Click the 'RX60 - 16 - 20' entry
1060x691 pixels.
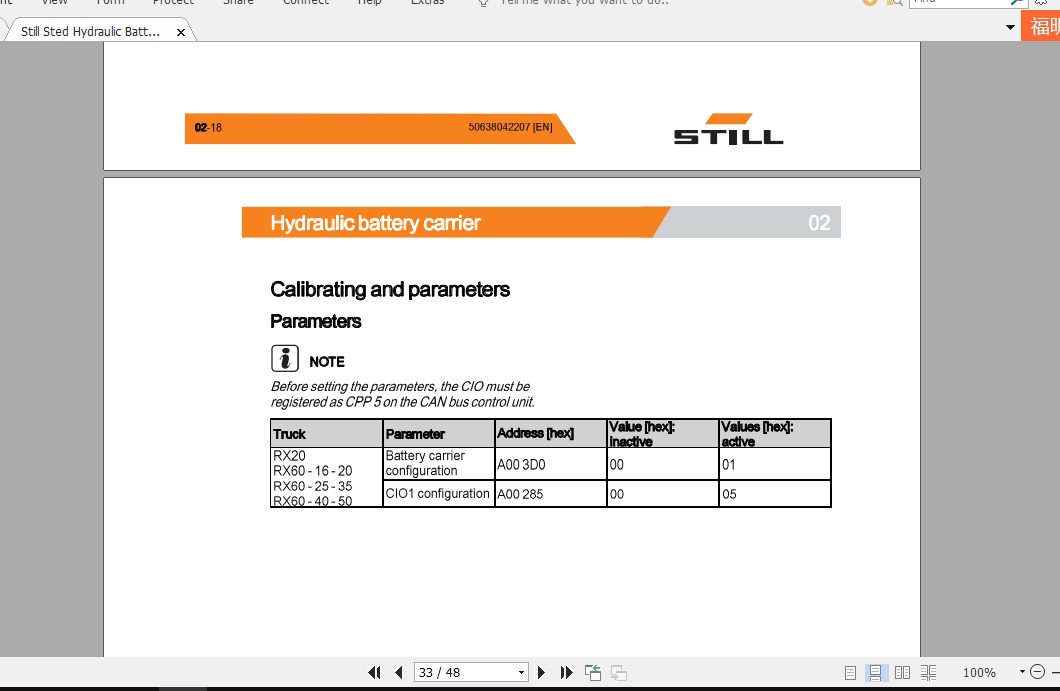point(312,471)
